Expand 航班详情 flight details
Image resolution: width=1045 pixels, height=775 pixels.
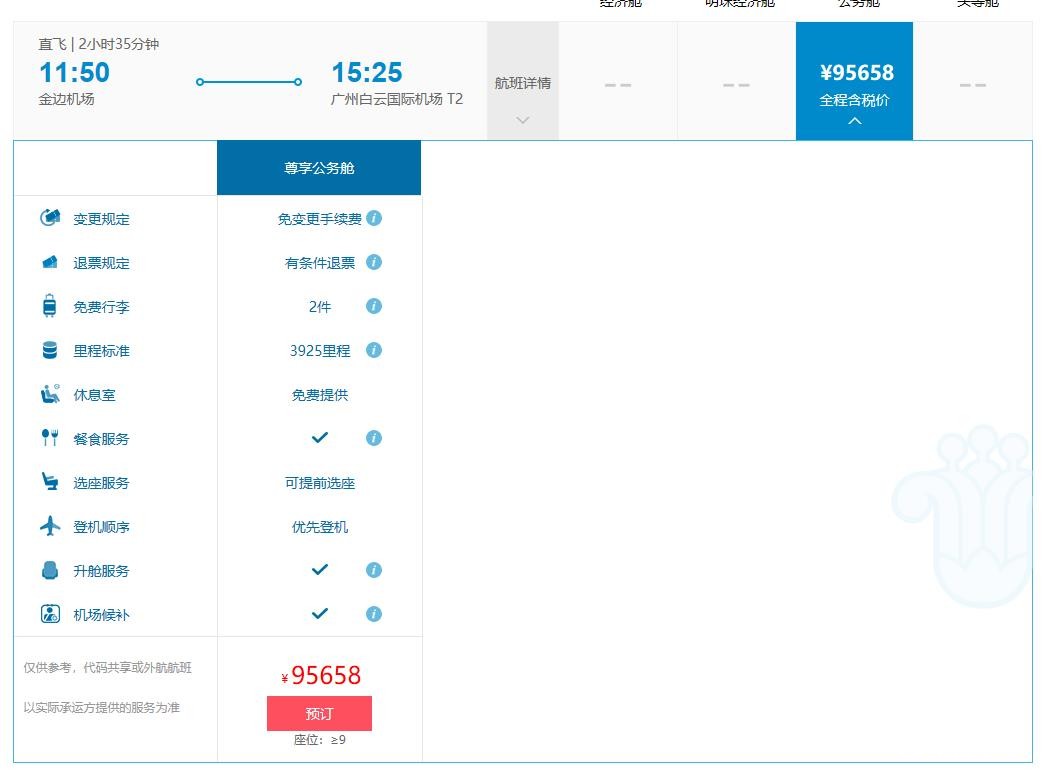[522, 81]
